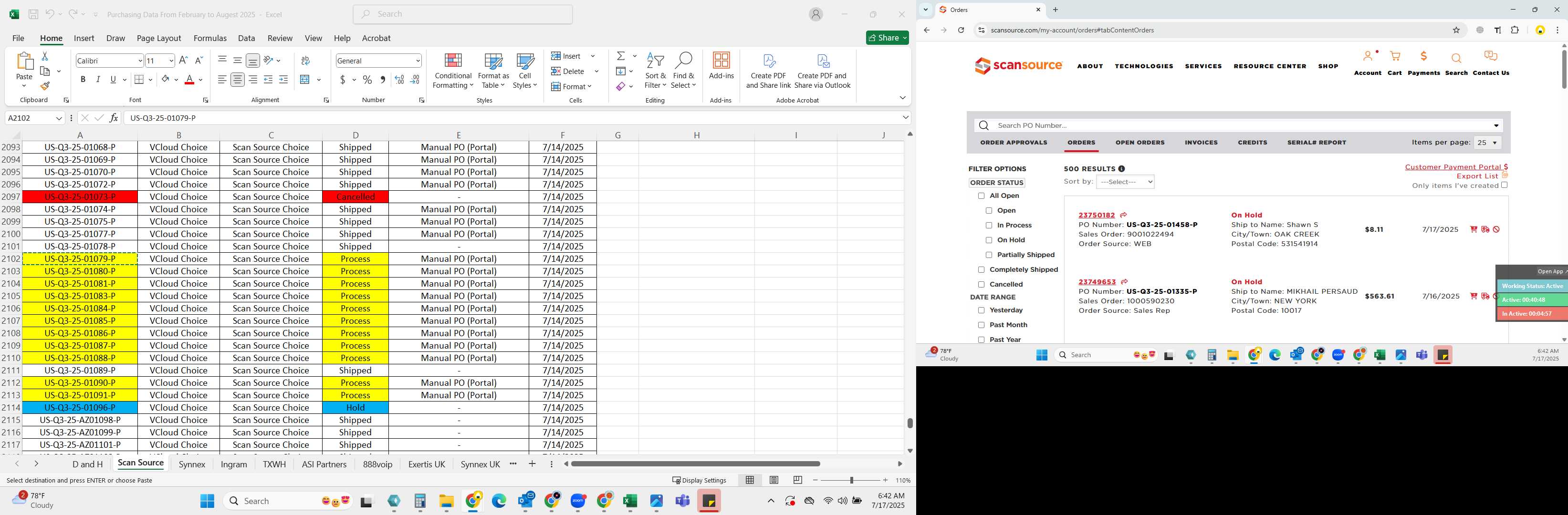Open the ScanSource Payments dollar icon
The width and height of the screenshot is (1568, 515).
1424,63
